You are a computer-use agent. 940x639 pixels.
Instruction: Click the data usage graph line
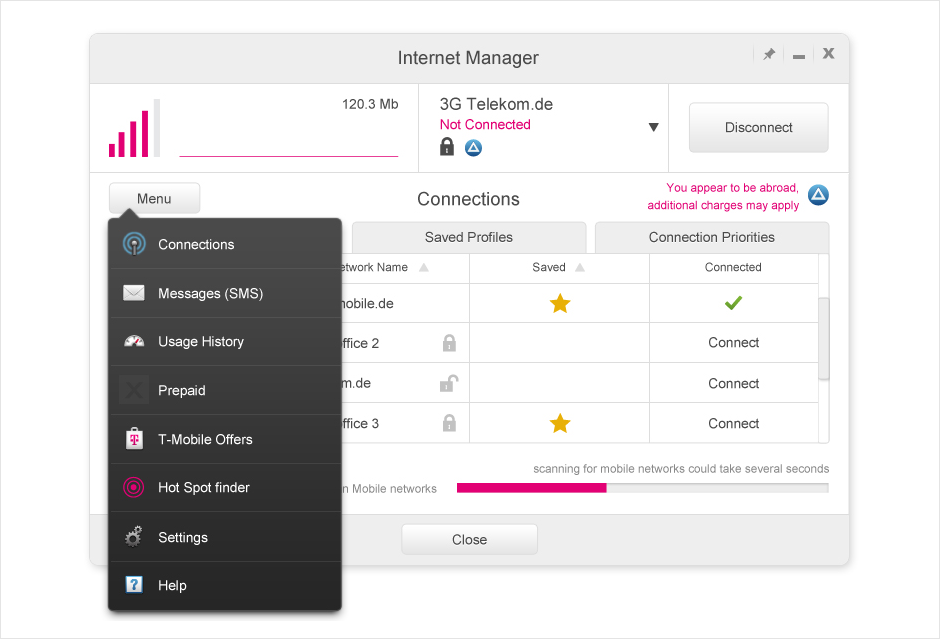pos(288,156)
